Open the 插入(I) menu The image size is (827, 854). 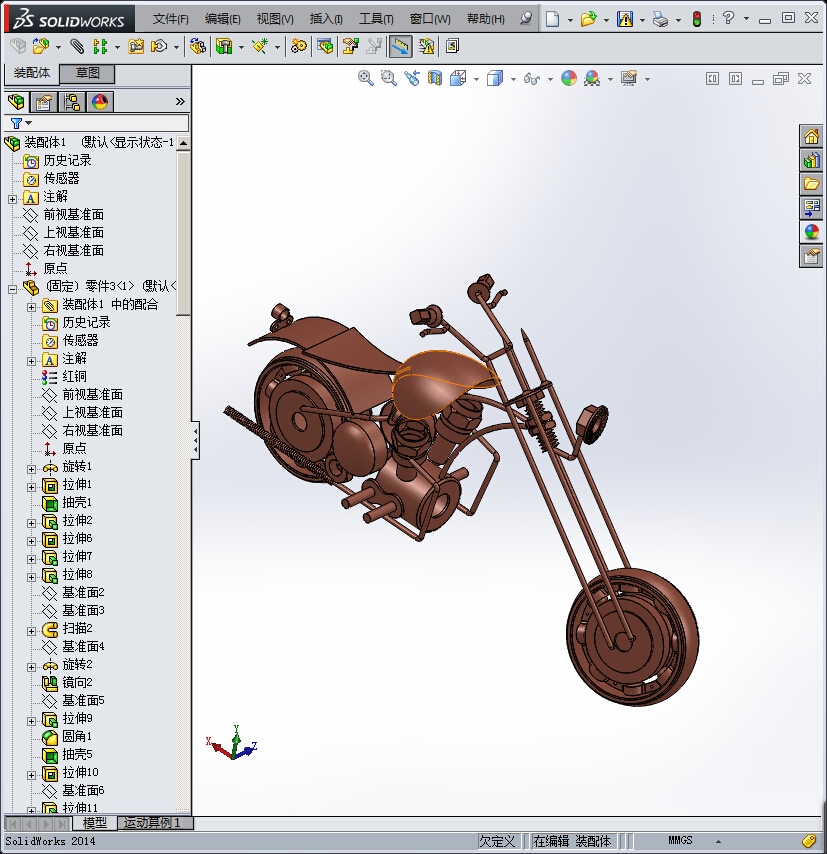[326, 20]
